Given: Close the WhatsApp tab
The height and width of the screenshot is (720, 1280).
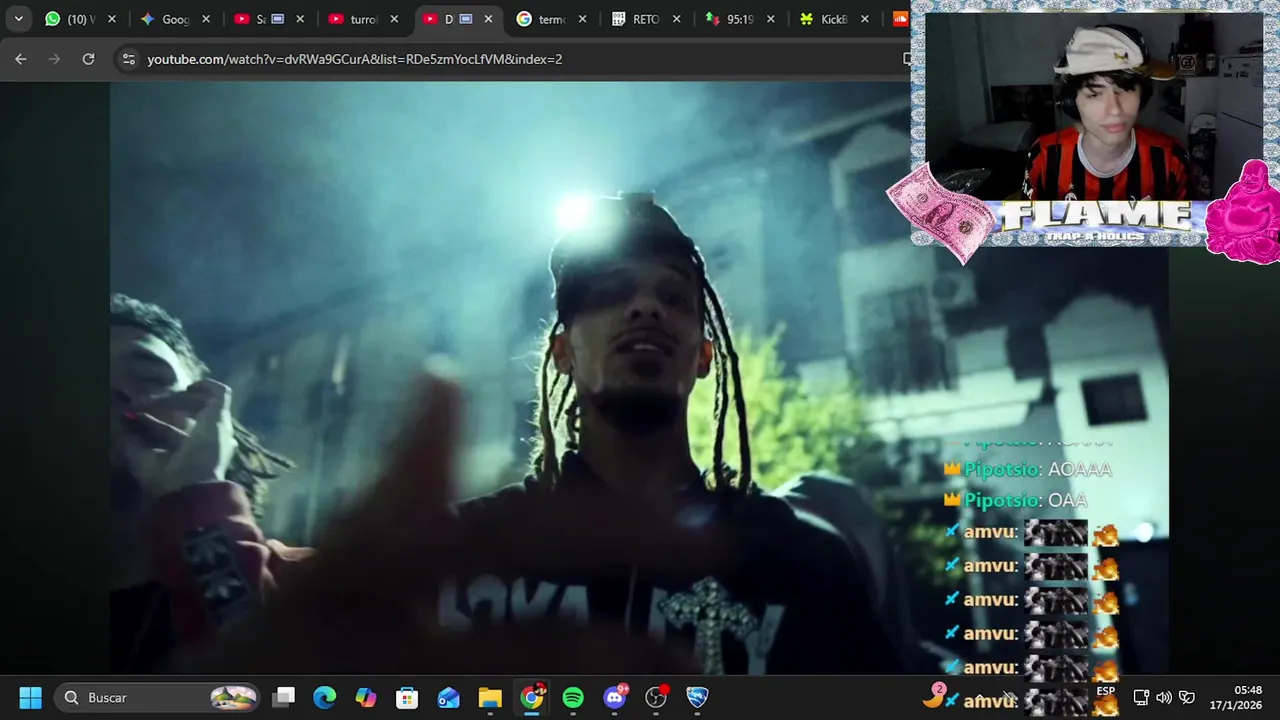Looking at the screenshot, I should coord(112,19).
